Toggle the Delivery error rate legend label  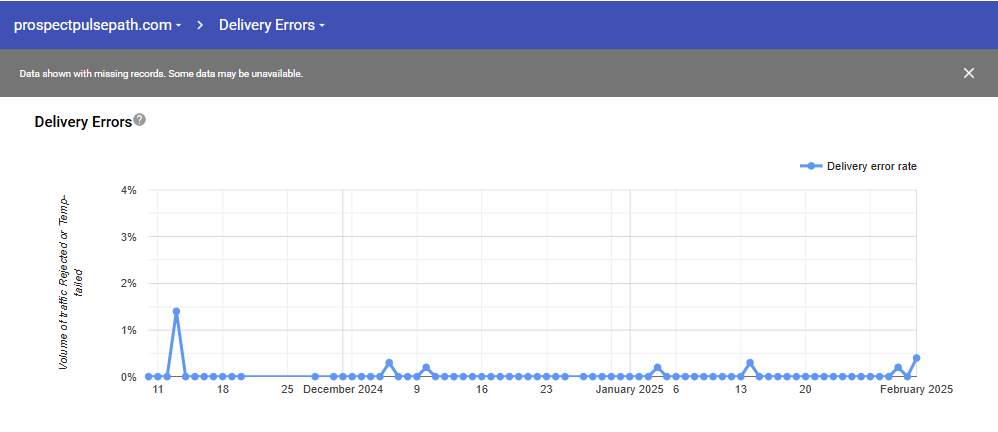point(871,166)
